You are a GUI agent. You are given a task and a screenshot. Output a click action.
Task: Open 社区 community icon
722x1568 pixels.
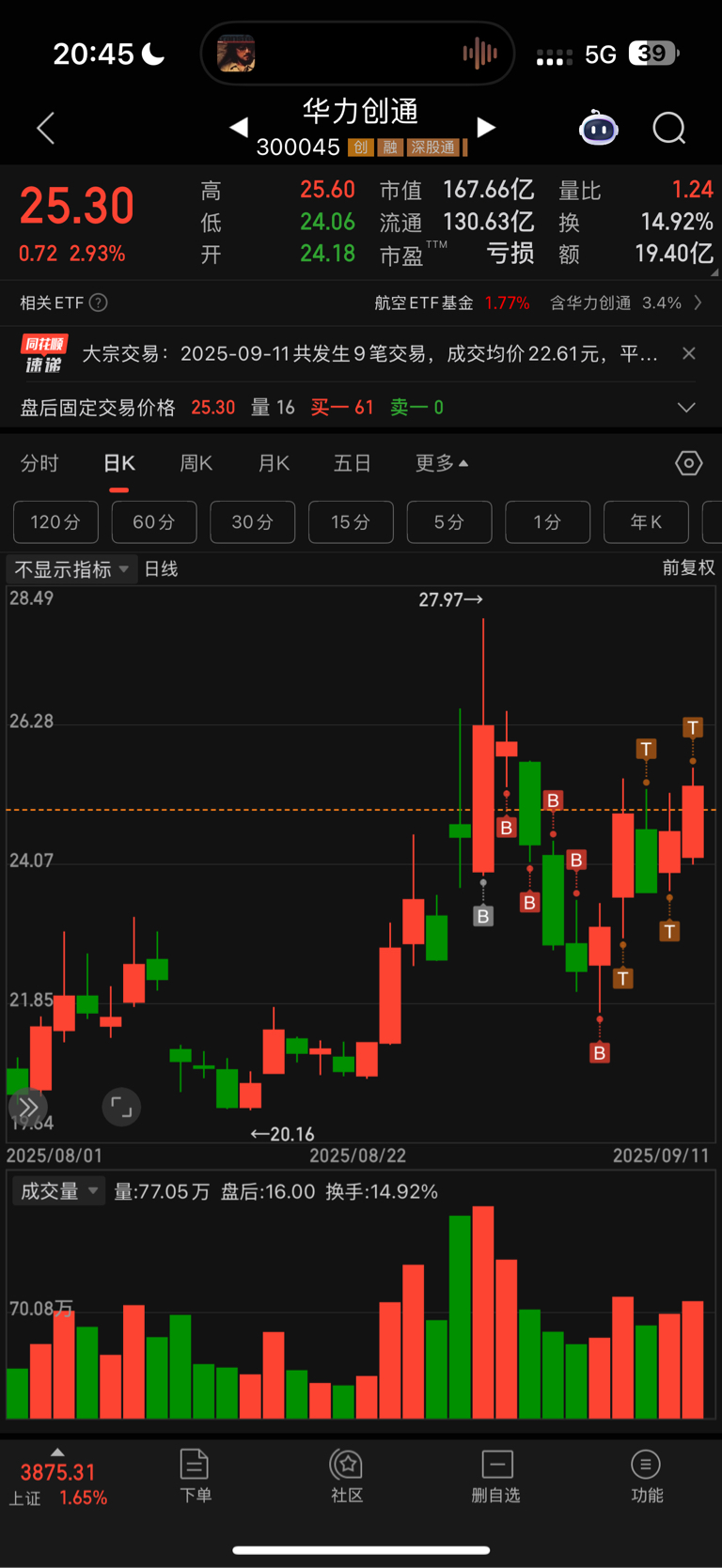[x=347, y=1476]
